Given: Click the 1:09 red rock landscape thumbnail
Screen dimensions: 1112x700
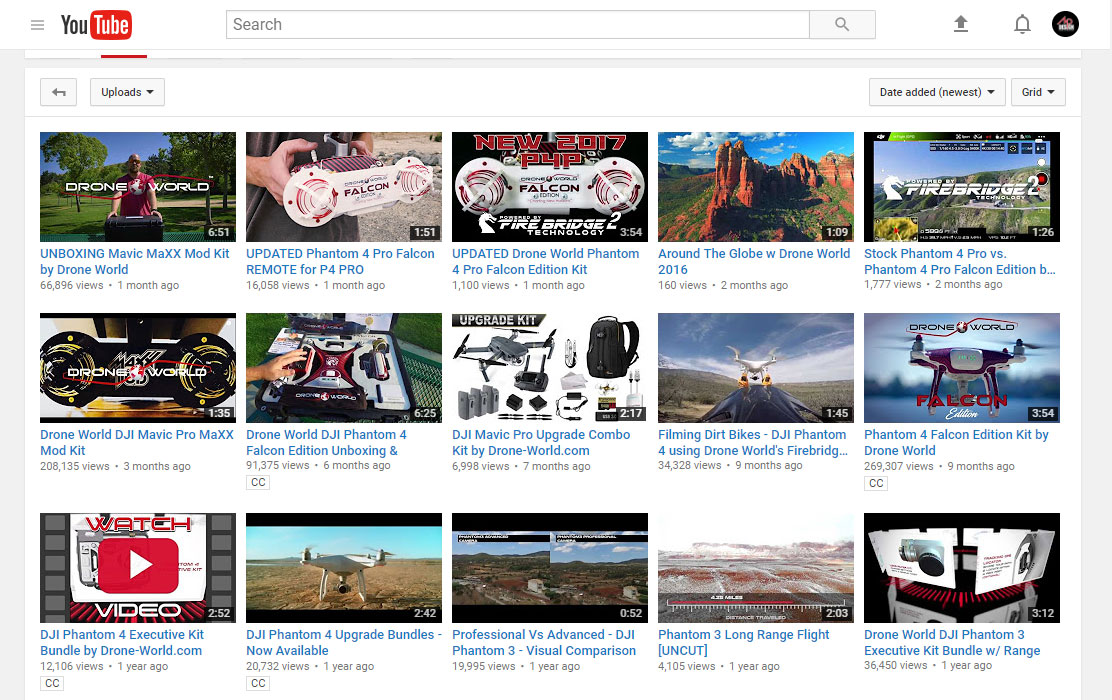Looking at the screenshot, I should 756,187.
